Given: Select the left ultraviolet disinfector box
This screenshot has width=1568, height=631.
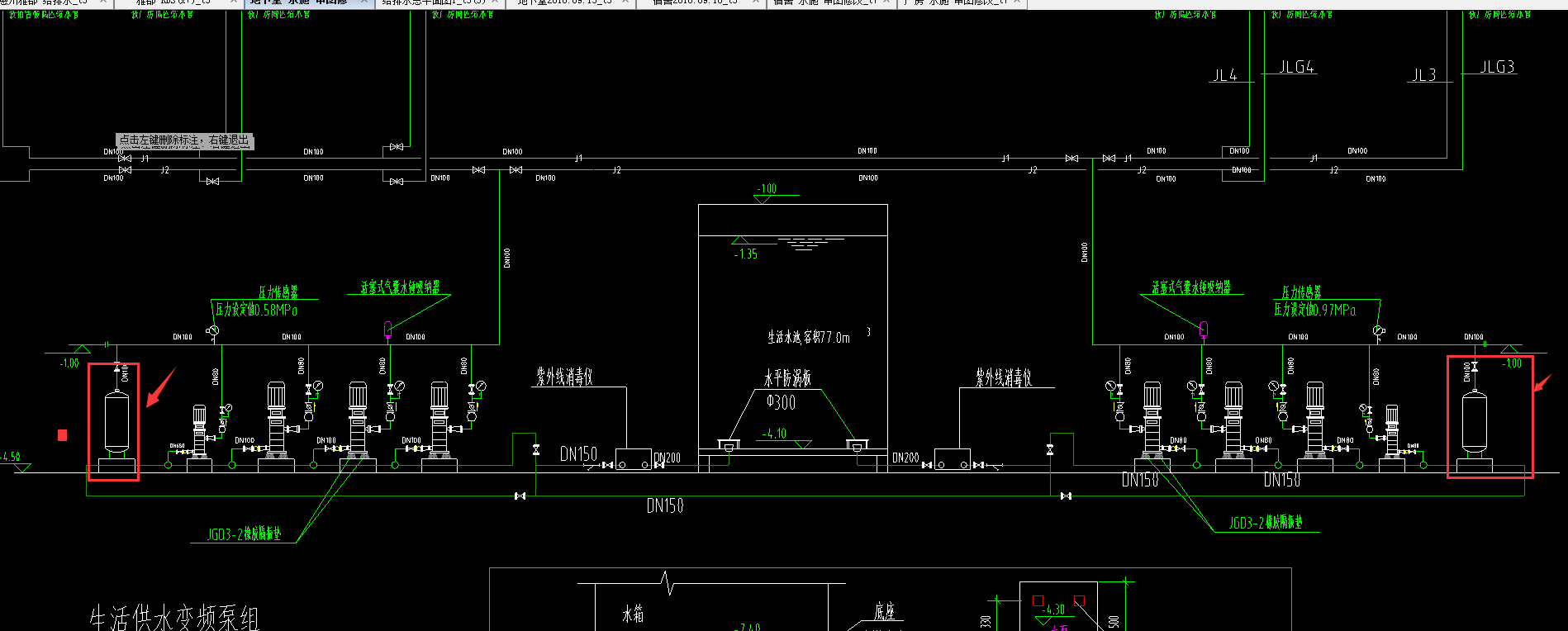Looking at the screenshot, I should click(x=634, y=459).
